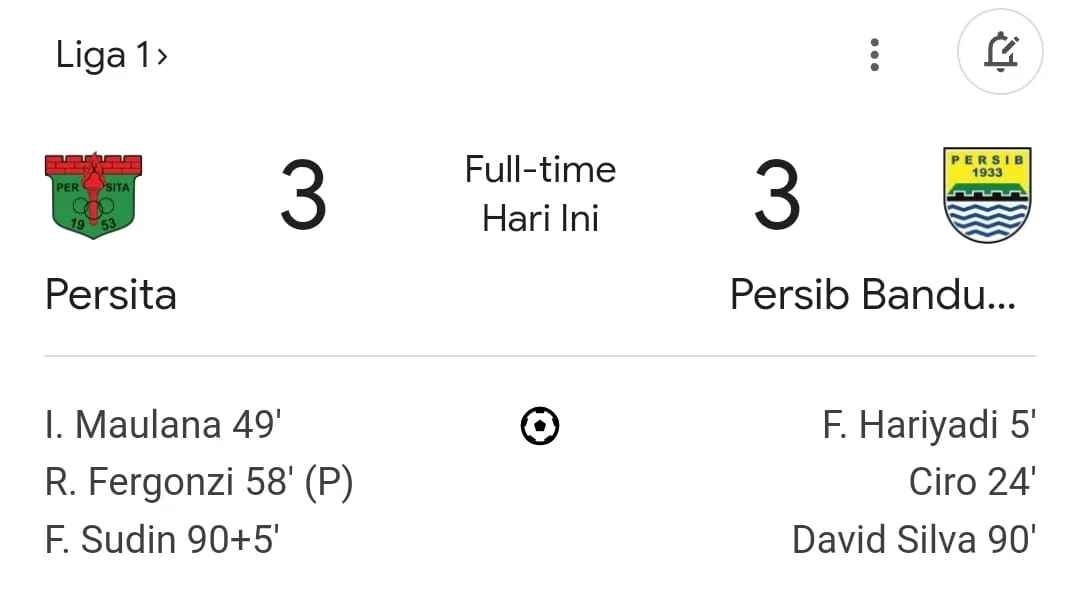This screenshot has width=1080, height=601.
Task: Open the notification bell subscription icon
Action: point(1001,52)
